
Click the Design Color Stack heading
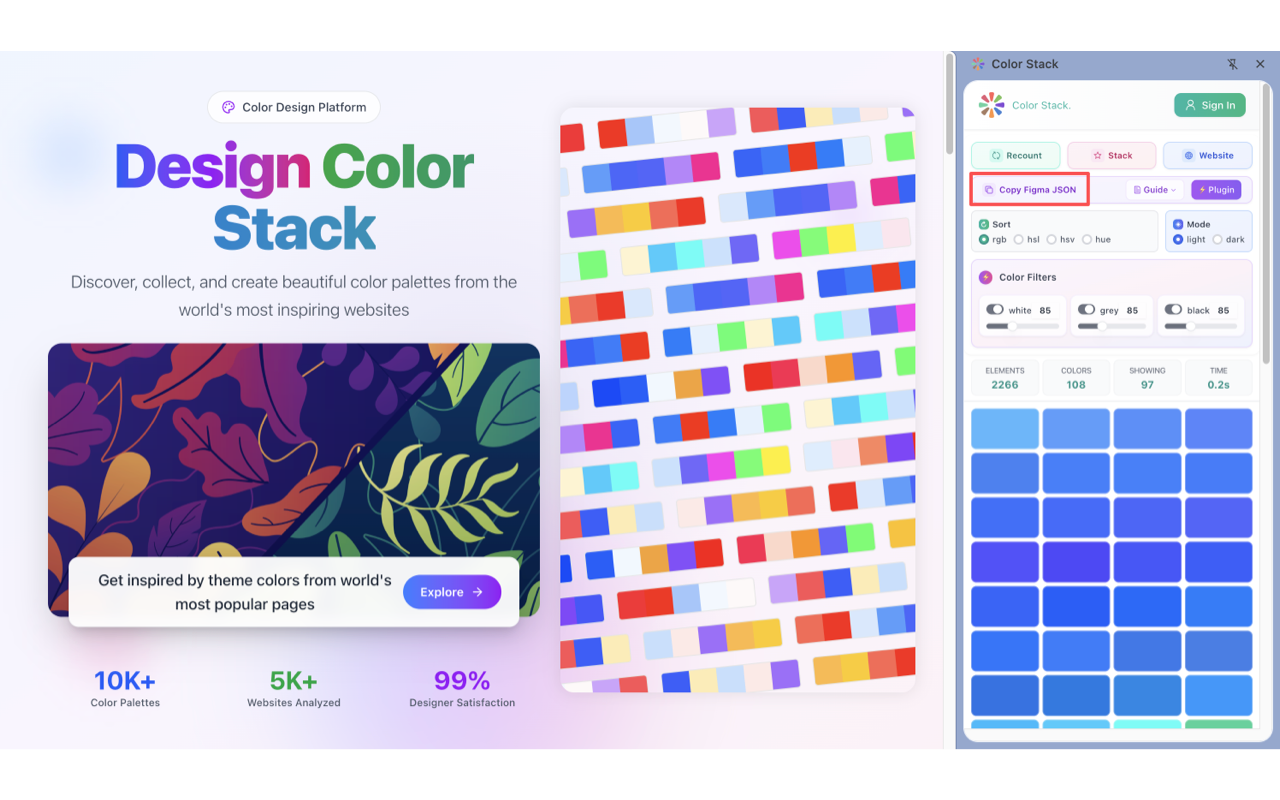point(294,196)
